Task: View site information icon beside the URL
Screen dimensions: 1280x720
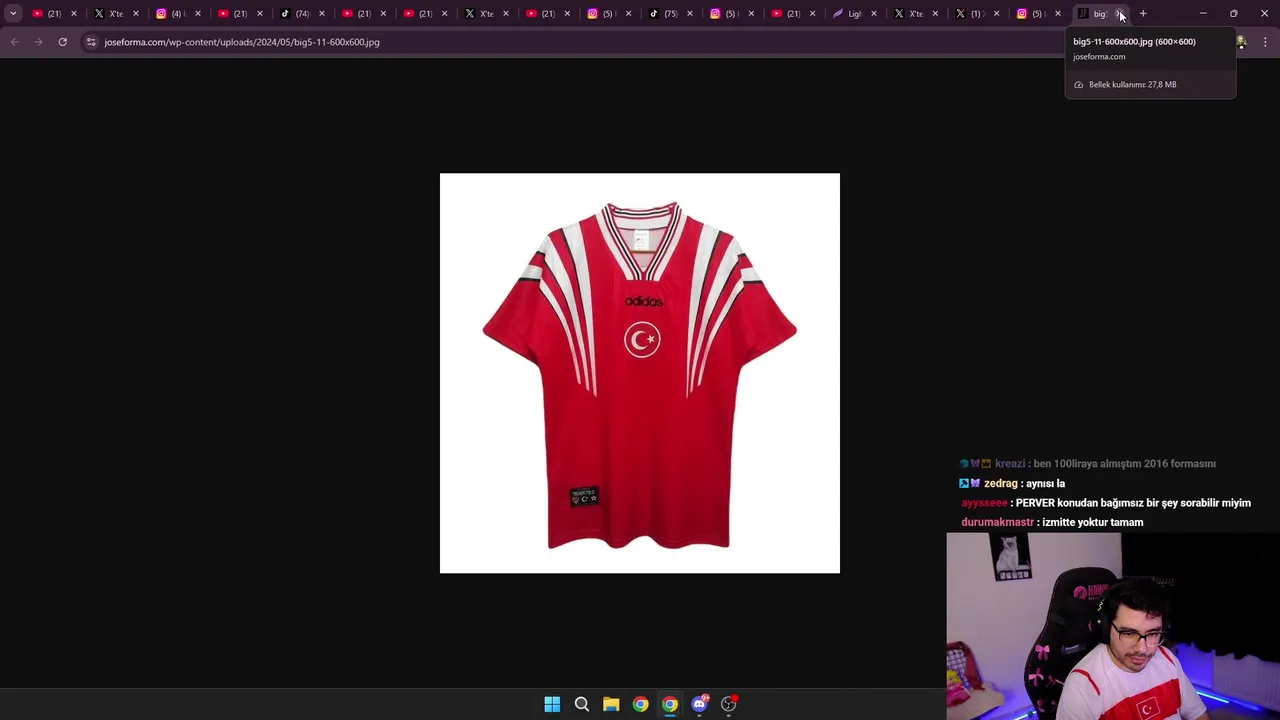Action: [91, 42]
